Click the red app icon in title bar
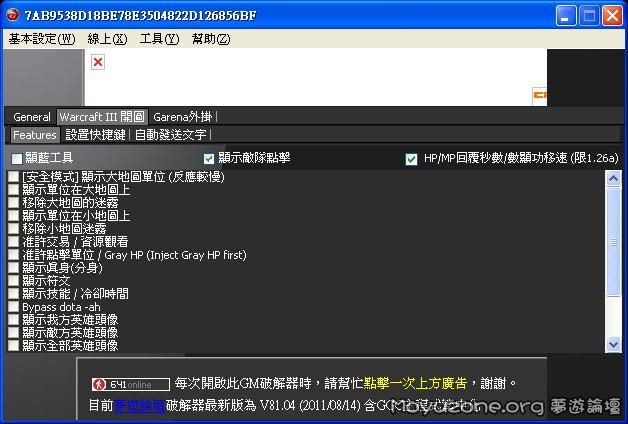The image size is (628, 424). 12,15
